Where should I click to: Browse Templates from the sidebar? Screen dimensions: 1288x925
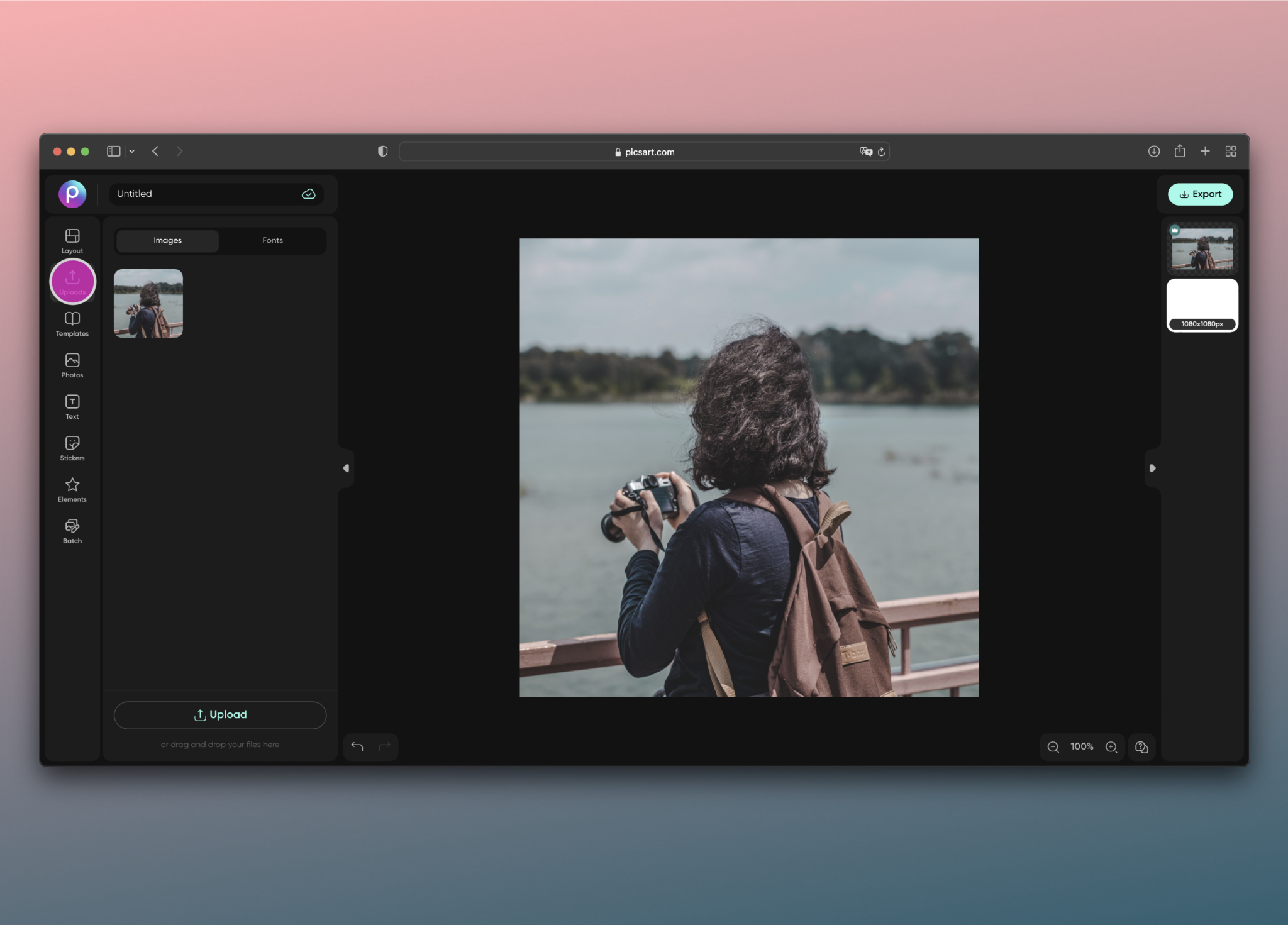pos(72,324)
